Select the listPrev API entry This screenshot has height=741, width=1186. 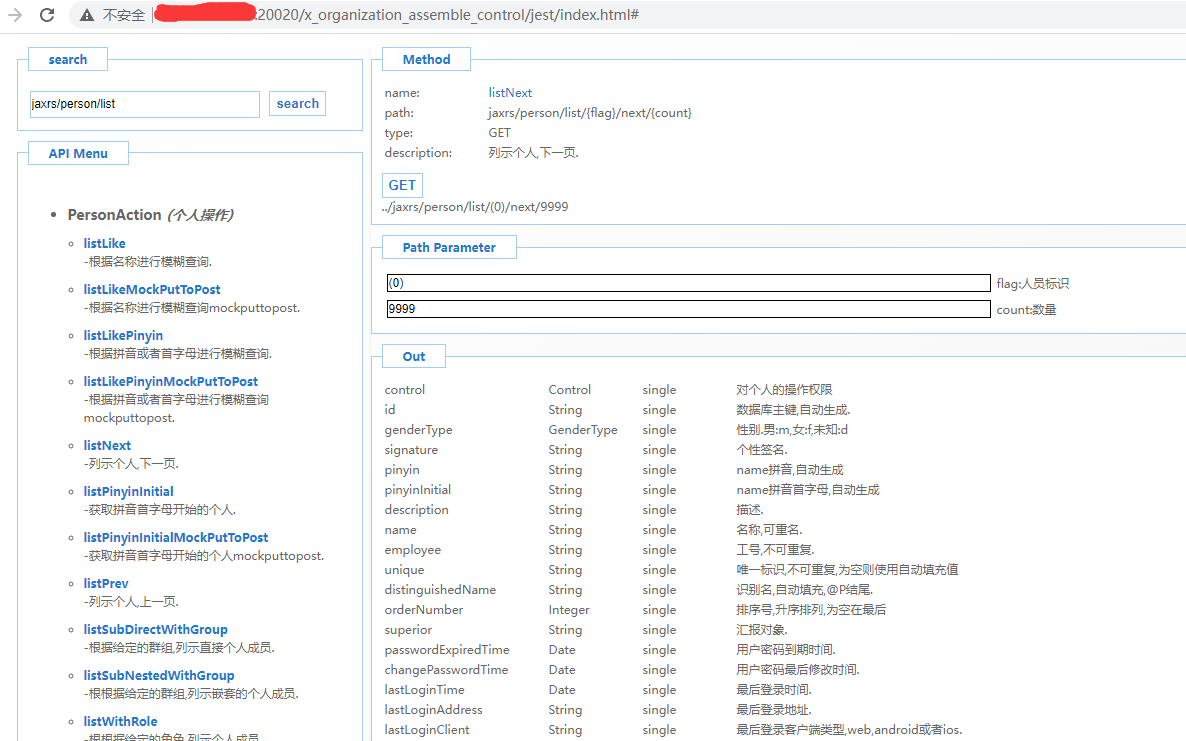pos(106,583)
